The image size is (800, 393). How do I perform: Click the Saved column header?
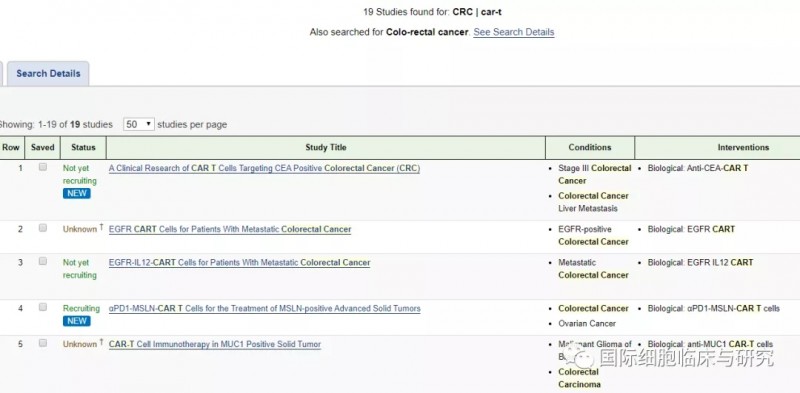point(42,148)
